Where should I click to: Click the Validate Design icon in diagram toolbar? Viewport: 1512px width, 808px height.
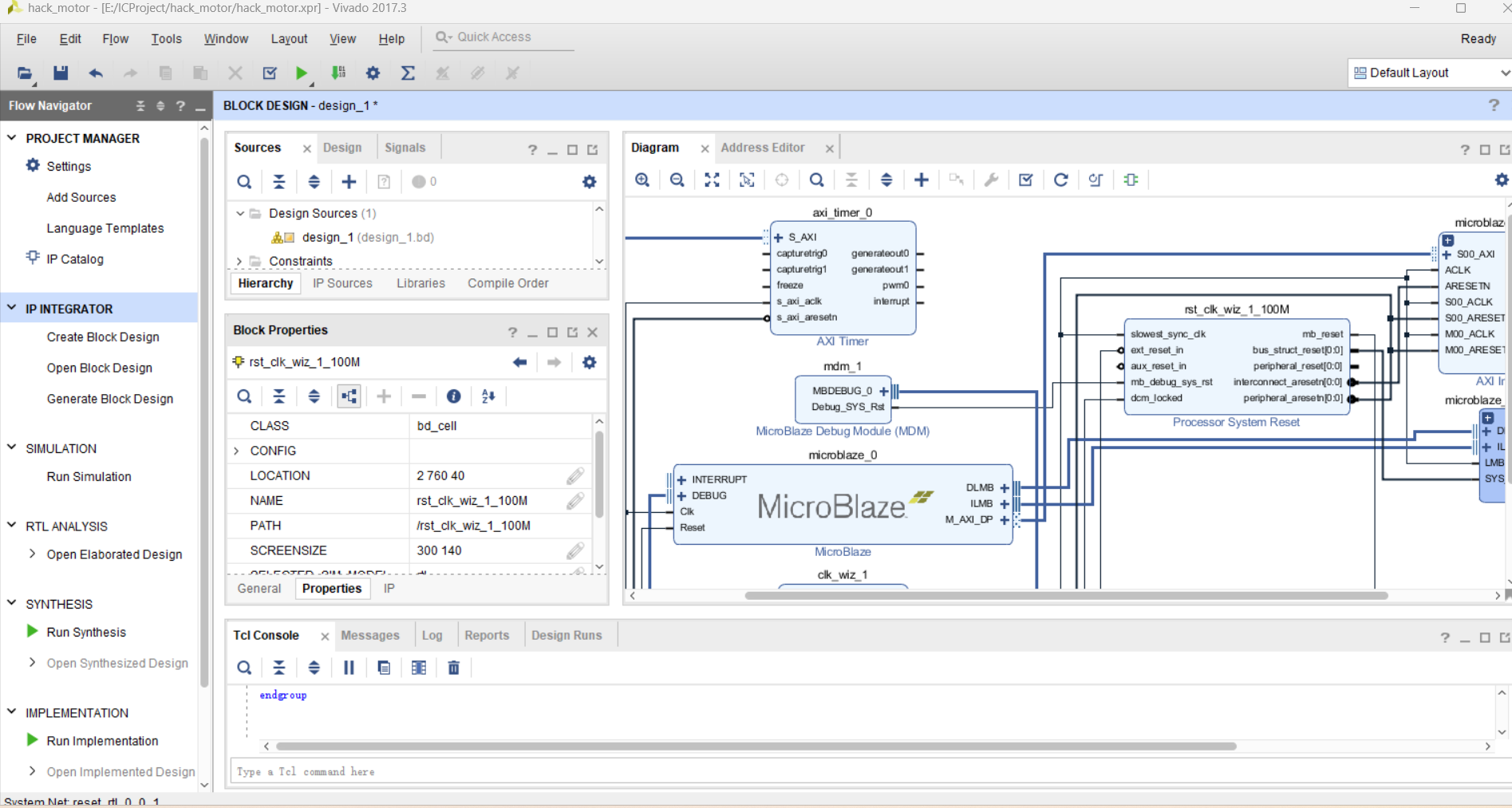[1026, 179]
